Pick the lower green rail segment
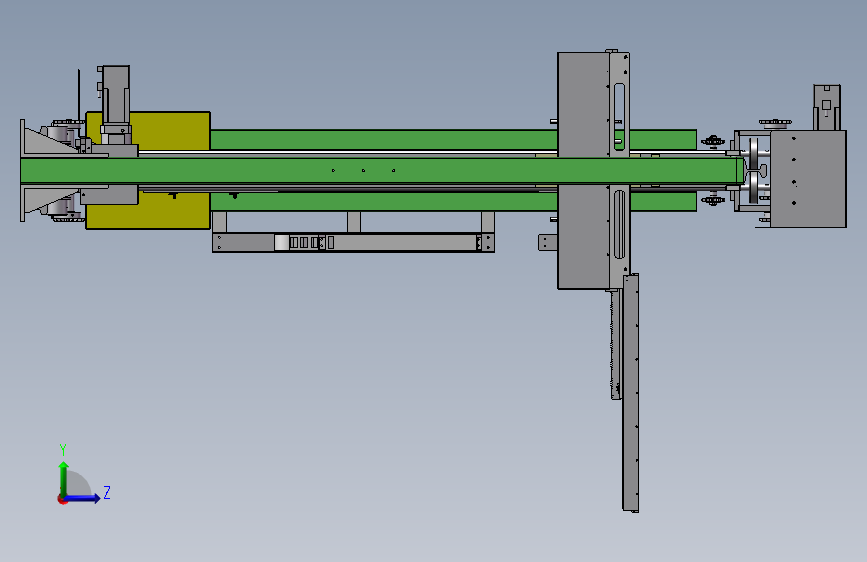 click(x=383, y=202)
